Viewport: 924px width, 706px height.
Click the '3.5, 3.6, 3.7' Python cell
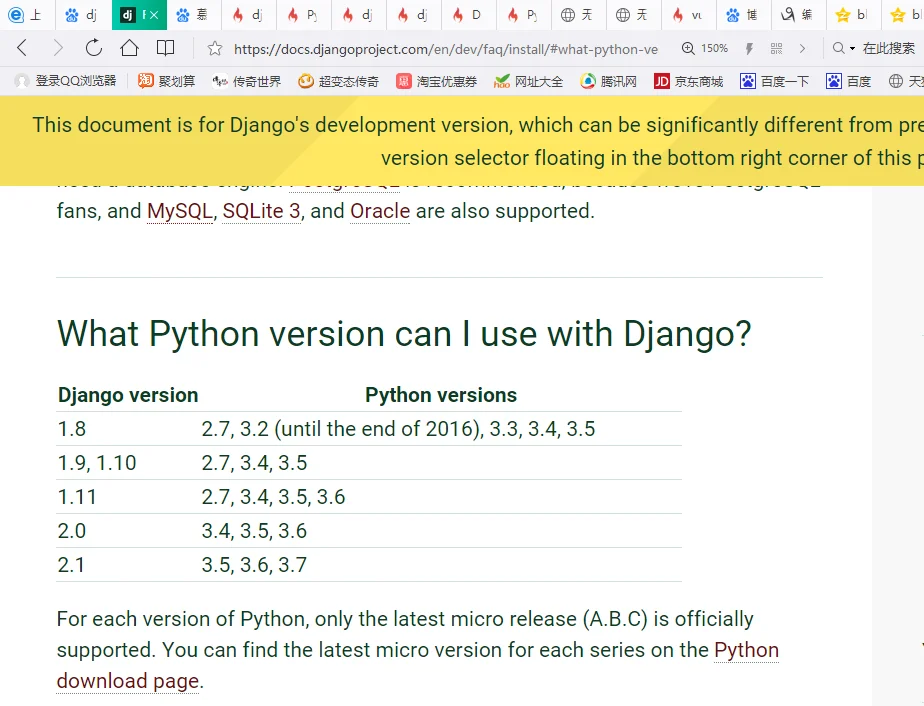(x=254, y=565)
